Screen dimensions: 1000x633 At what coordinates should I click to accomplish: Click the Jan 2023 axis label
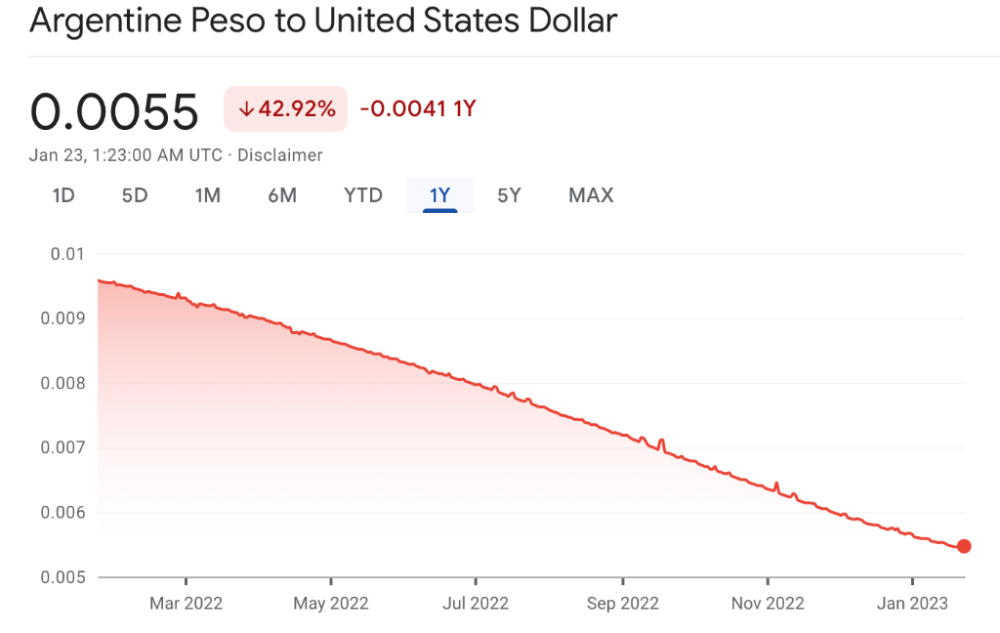pyautogui.click(x=912, y=603)
